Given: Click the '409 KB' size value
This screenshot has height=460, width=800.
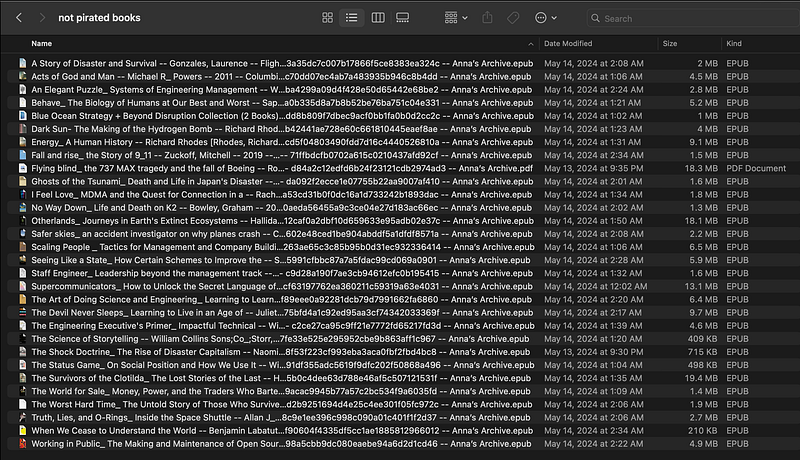Looking at the screenshot, I should (x=702, y=339).
